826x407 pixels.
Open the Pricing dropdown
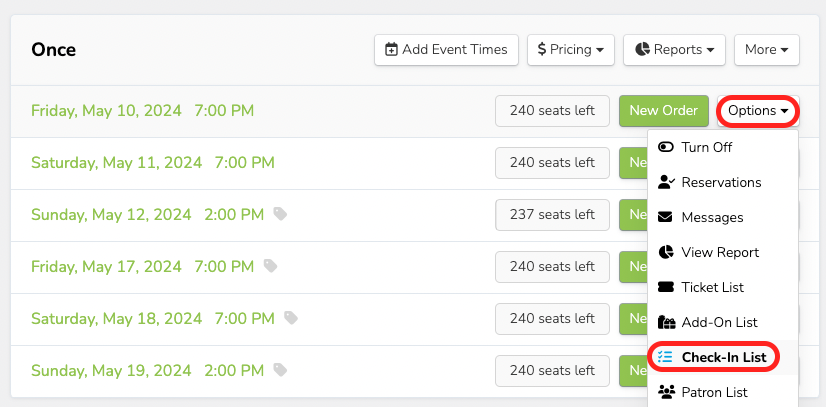pos(570,49)
